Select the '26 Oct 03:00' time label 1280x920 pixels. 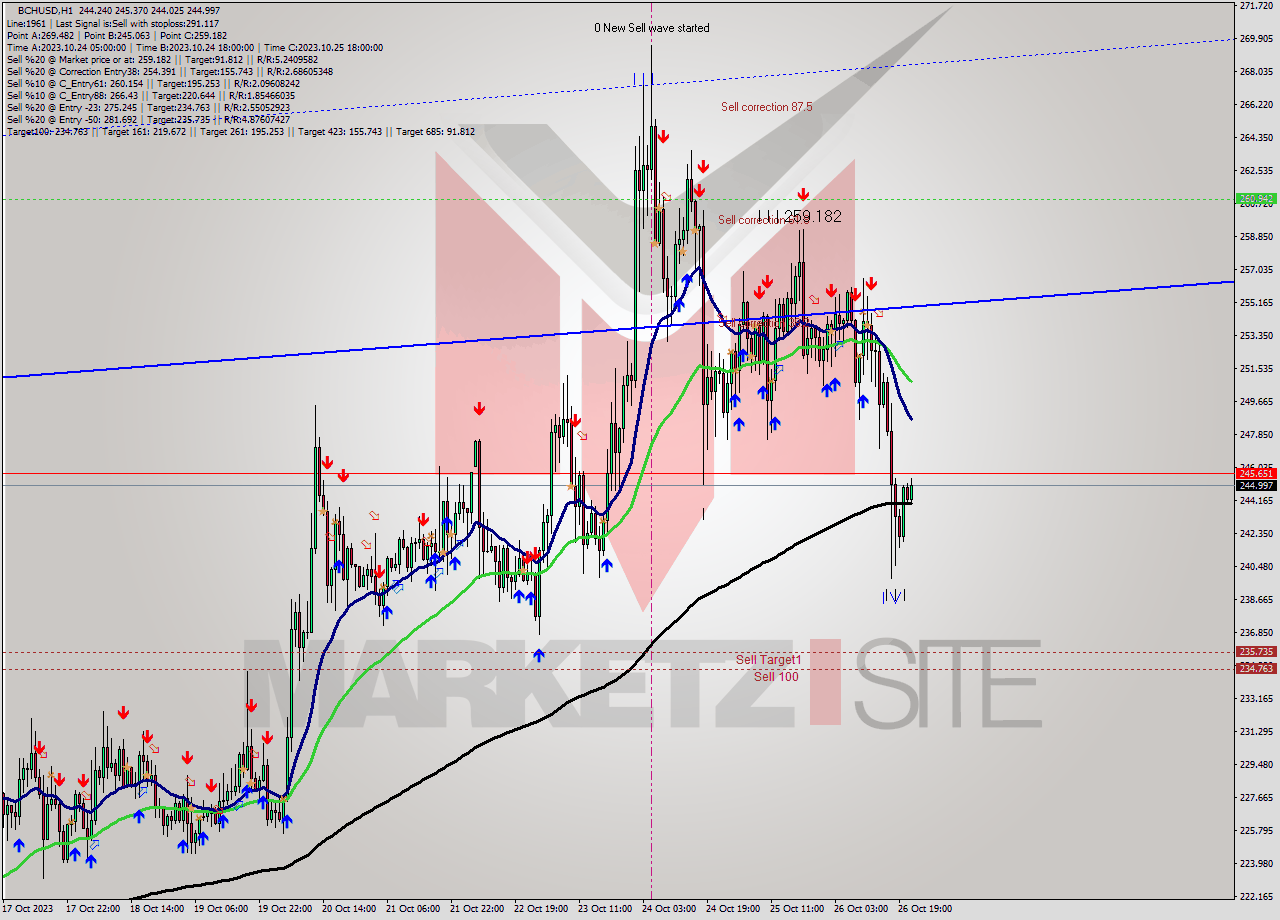click(x=860, y=909)
